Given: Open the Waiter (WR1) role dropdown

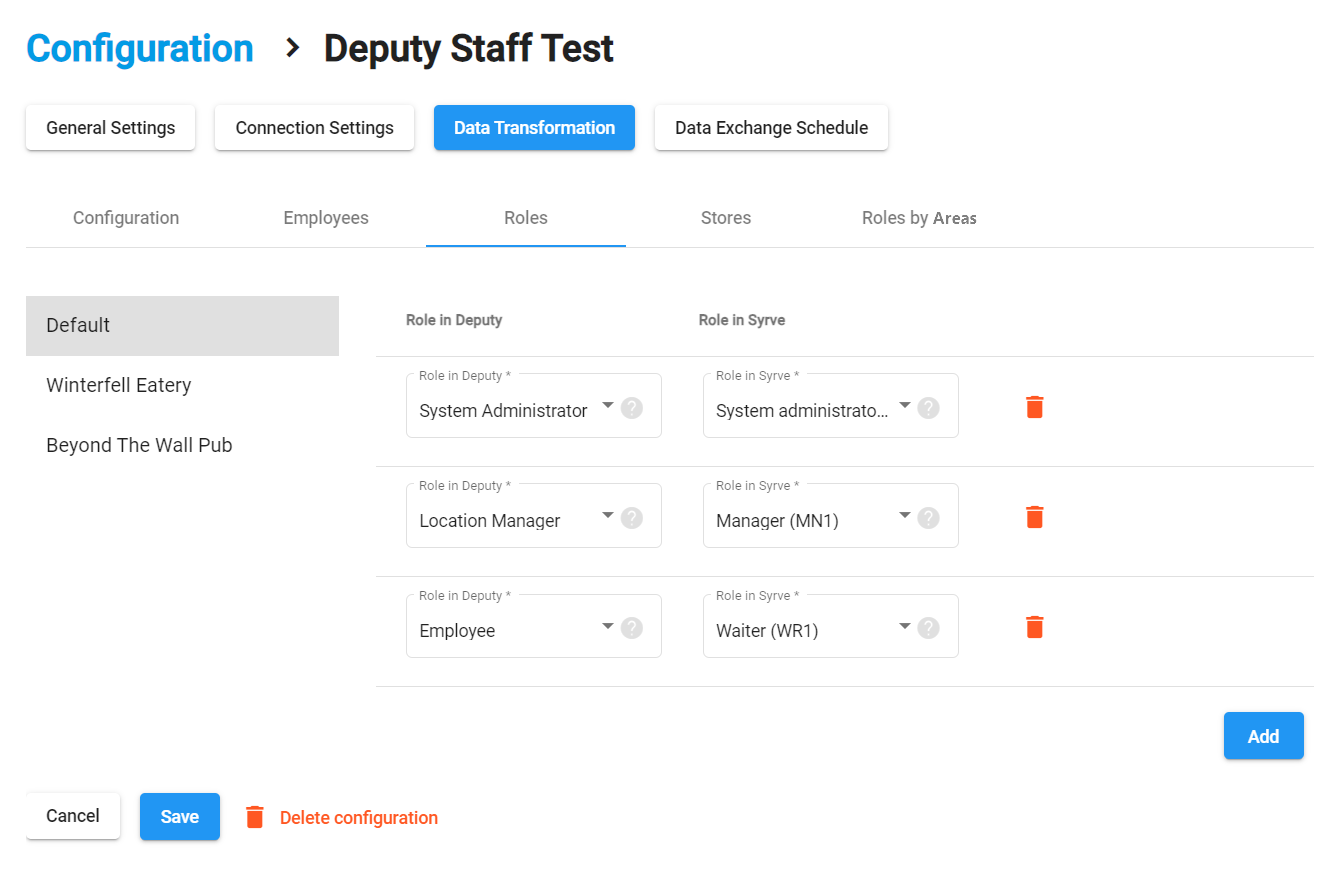Looking at the screenshot, I should coord(904,626).
